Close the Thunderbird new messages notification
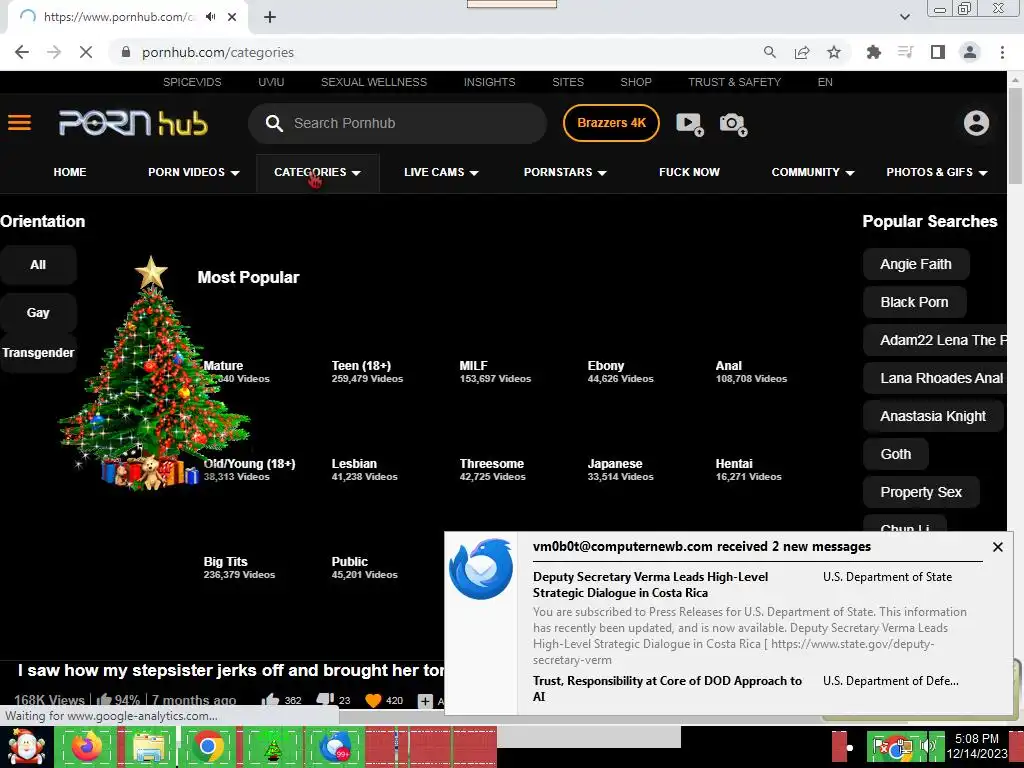1024x768 pixels. 997,547
